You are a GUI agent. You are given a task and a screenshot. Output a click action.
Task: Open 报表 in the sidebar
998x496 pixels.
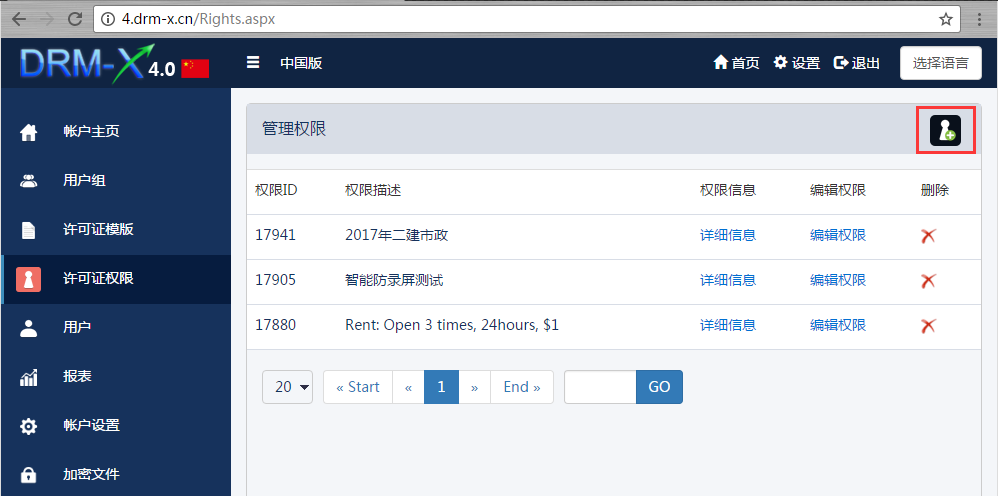pos(77,377)
